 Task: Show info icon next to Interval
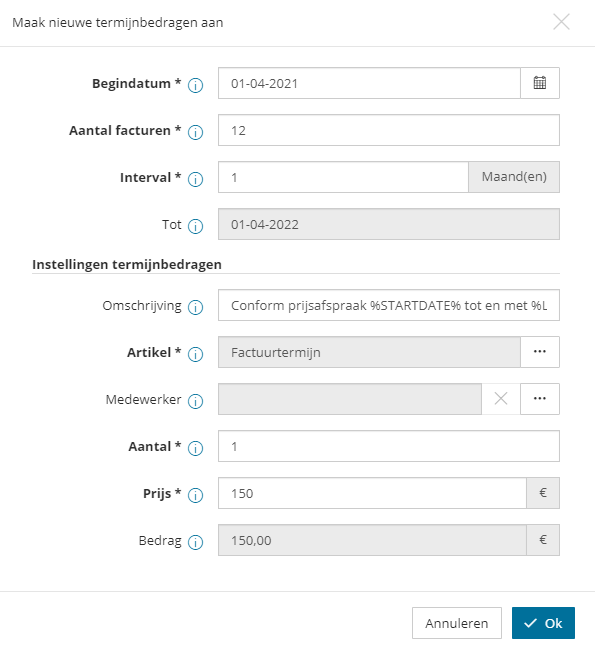[195, 179]
